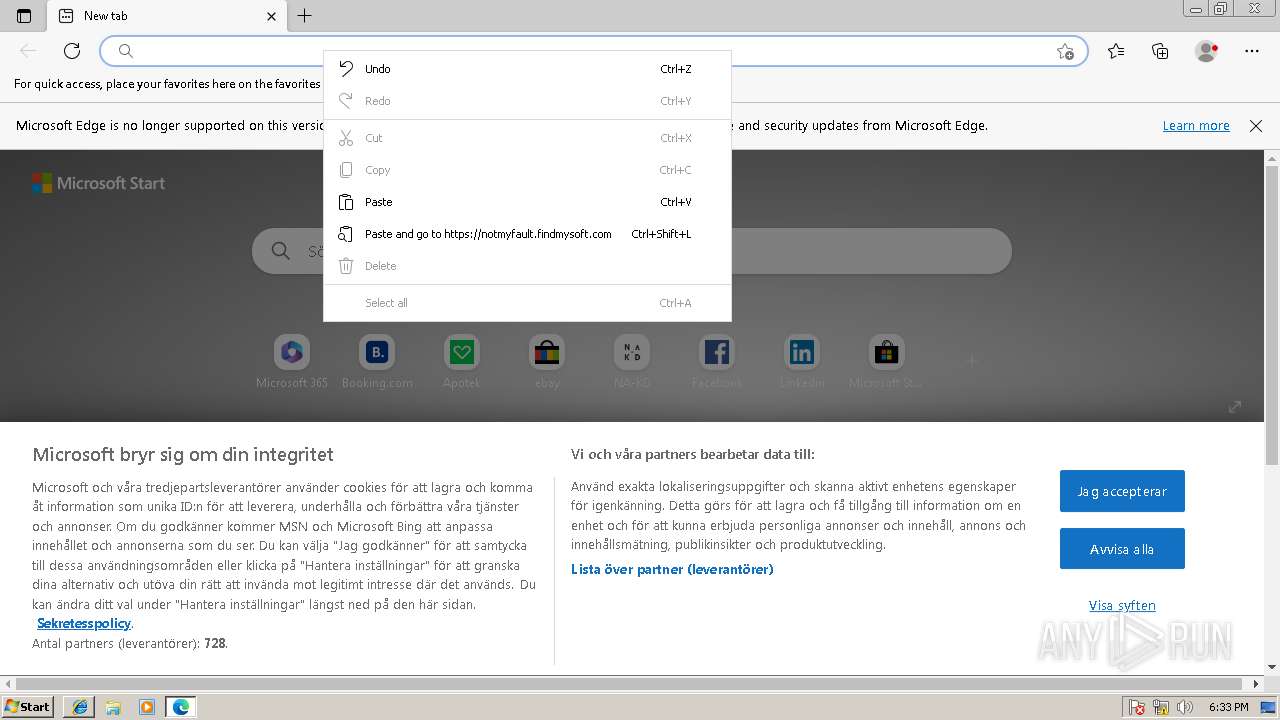Open a new tab with plus button
This screenshot has height=720, width=1280.
tap(305, 16)
